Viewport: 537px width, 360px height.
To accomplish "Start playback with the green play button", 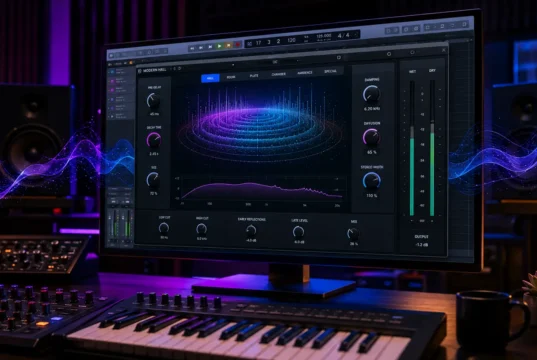I will click(x=220, y=46).
